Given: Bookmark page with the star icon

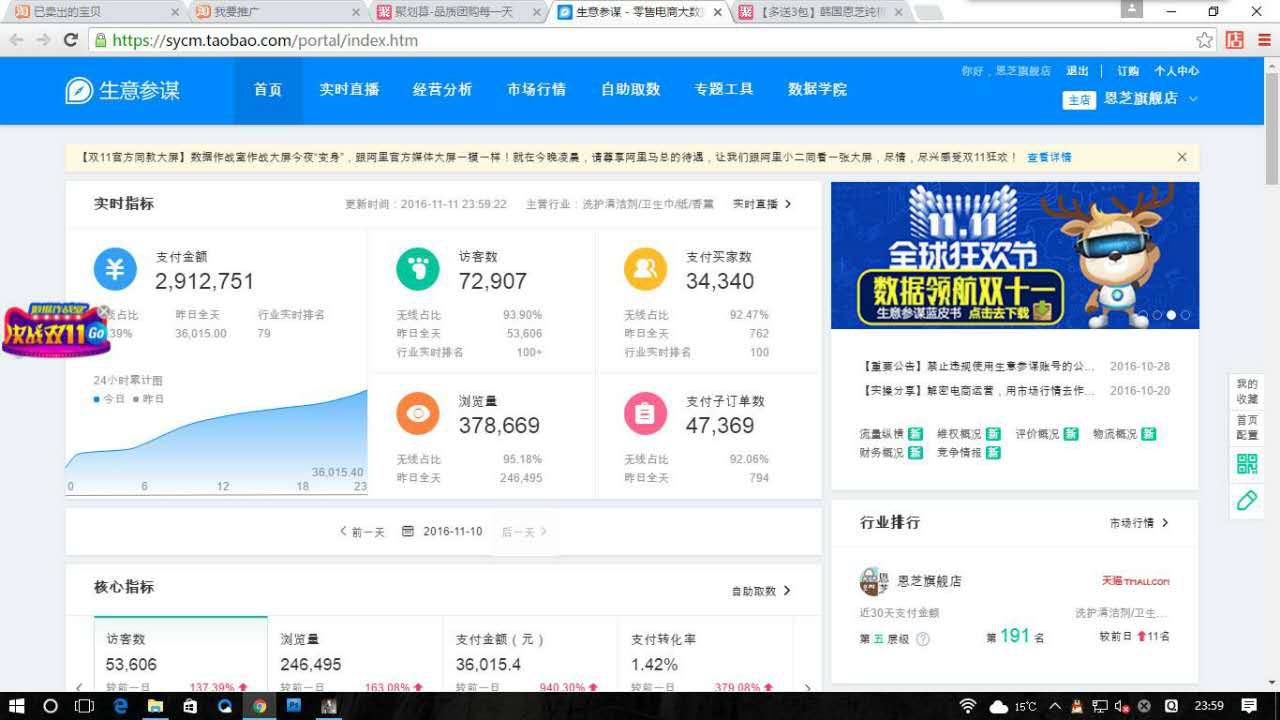Looking at the screenshot, I should click(x=1205, y=40).
